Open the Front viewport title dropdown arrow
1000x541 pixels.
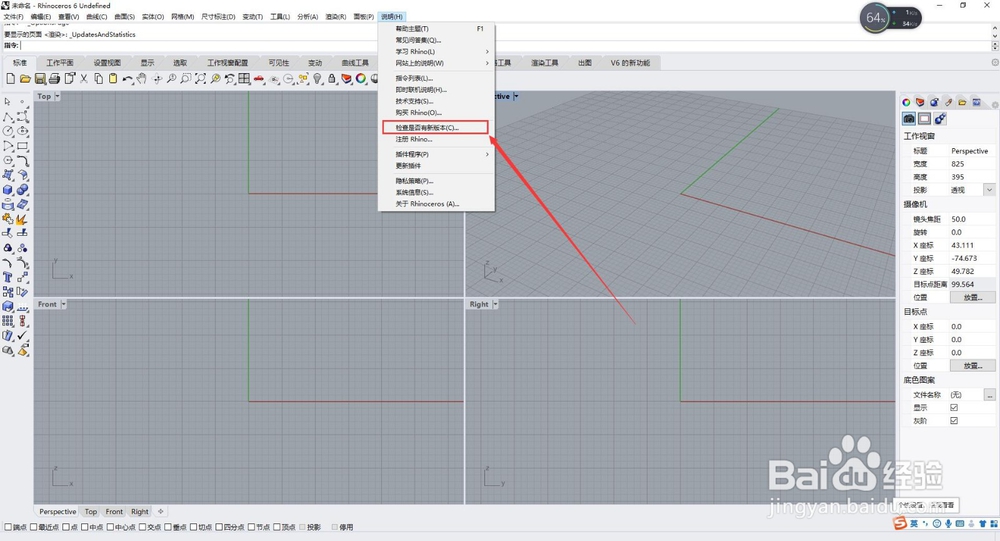click(x=63, y=304)
